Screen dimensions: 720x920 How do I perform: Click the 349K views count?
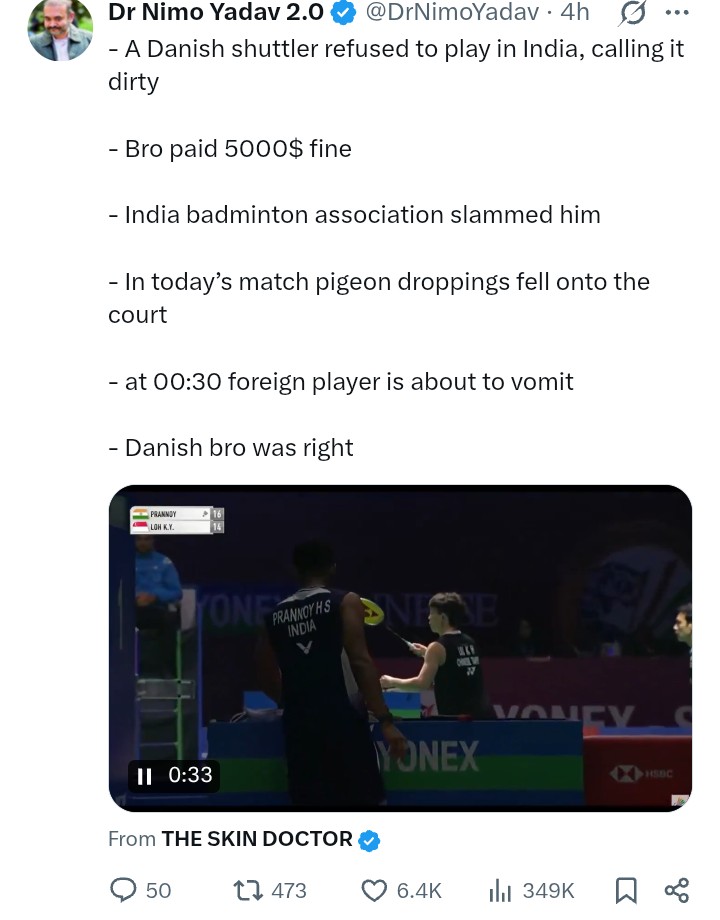(548, 891)
